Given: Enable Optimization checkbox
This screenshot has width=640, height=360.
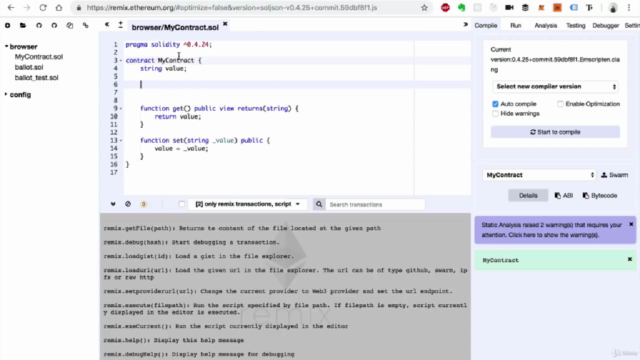Looking at the screenshot, I should pos(560,104).
